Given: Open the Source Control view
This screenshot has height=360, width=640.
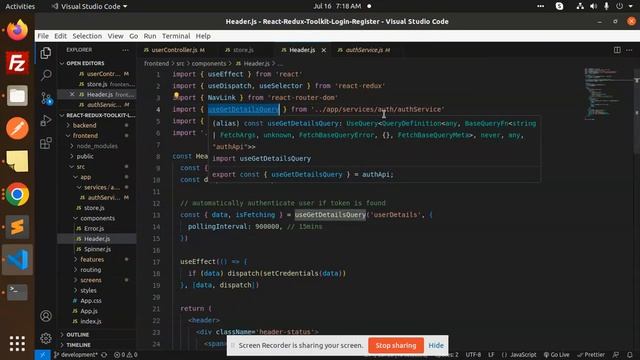Looking at the screenshot, I should (x=46, y=98).
